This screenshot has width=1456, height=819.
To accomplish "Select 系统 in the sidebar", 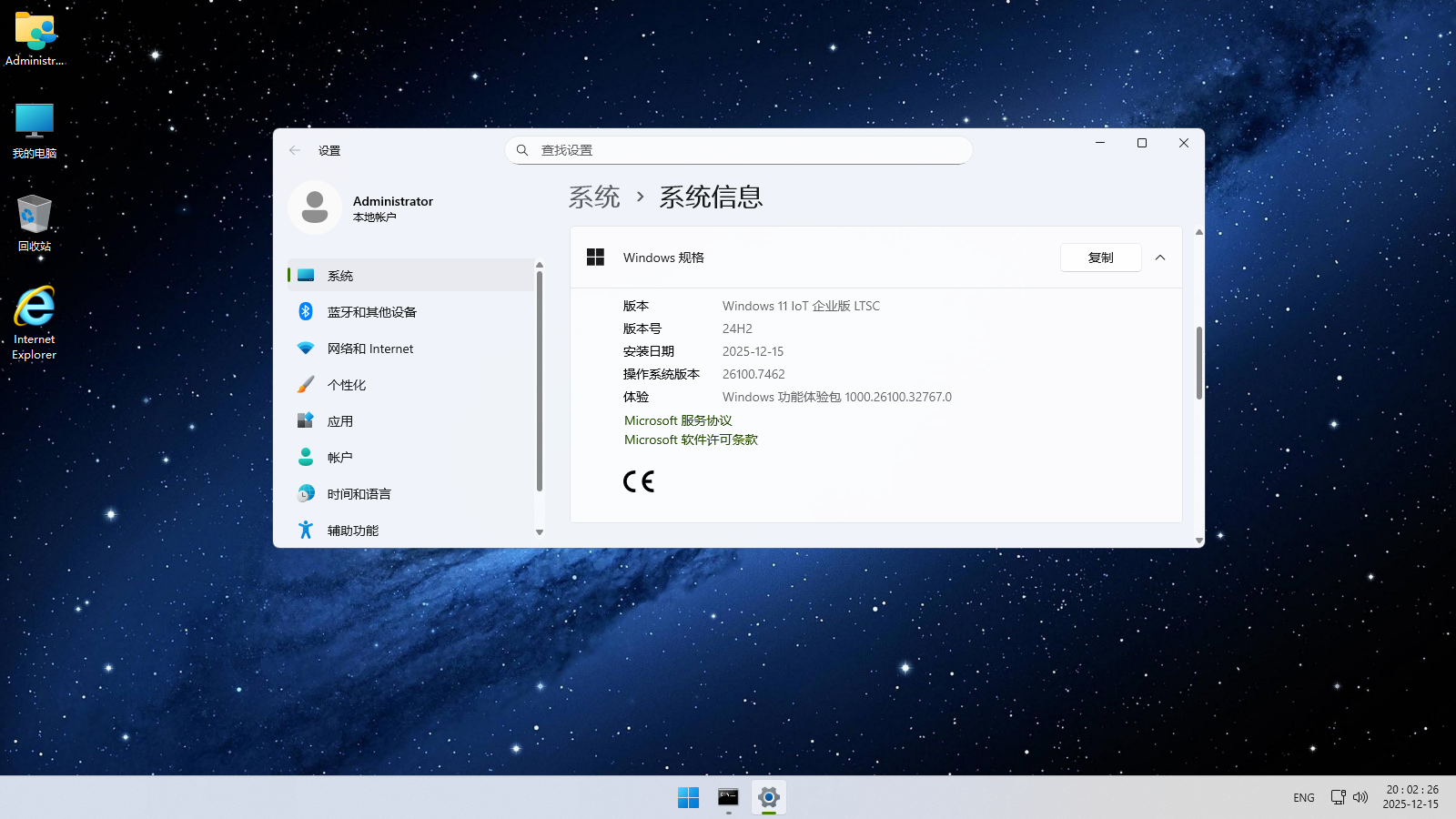I will [410, 276].
